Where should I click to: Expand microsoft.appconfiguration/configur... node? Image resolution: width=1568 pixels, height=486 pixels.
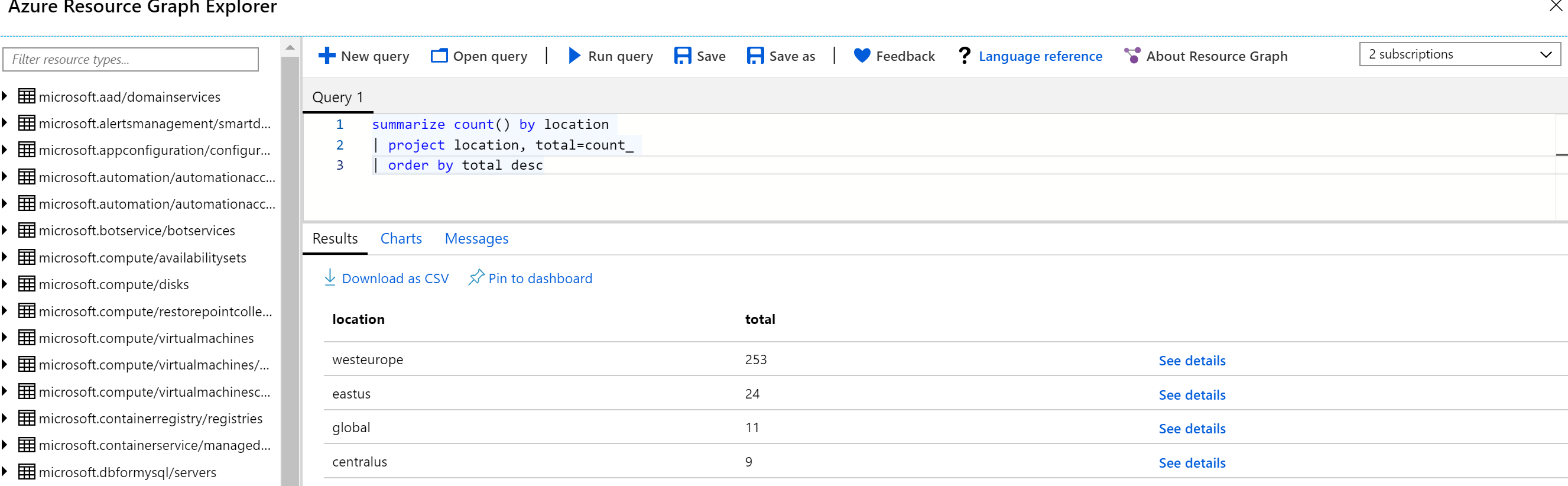pos(5,150)
